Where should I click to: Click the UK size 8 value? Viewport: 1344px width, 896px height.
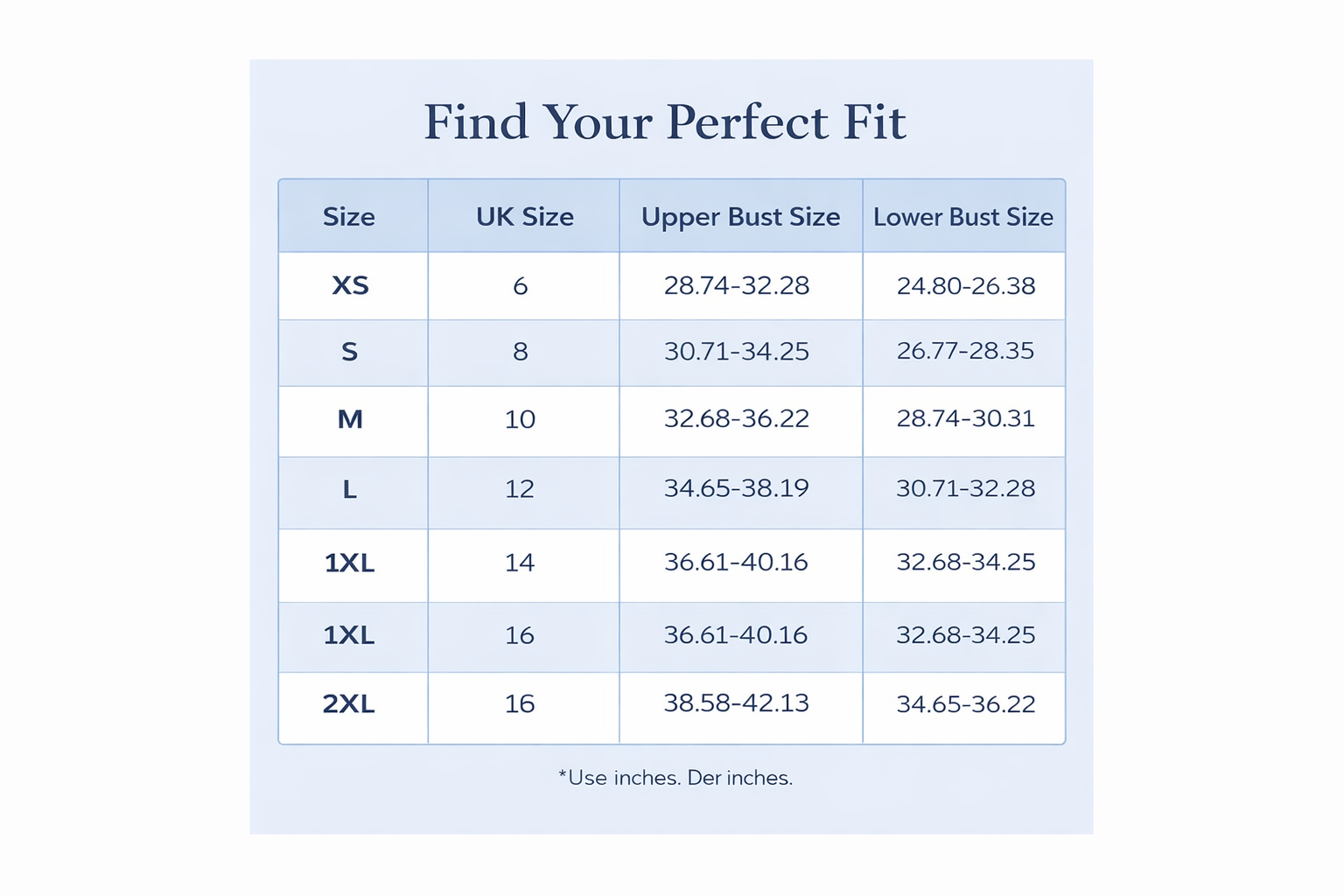[x=520, y=352]
